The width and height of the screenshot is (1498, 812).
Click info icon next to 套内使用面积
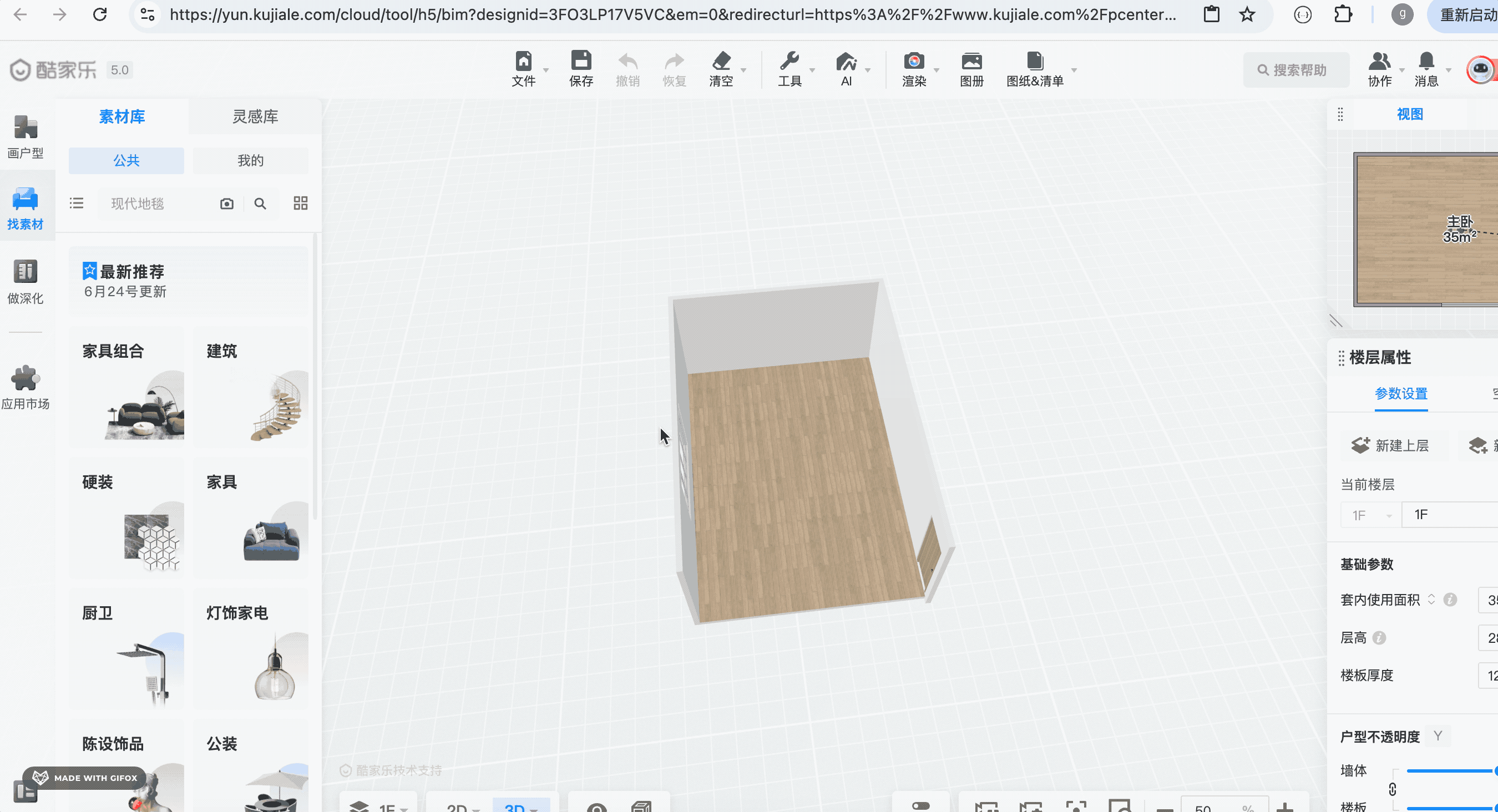point(1450,599)
